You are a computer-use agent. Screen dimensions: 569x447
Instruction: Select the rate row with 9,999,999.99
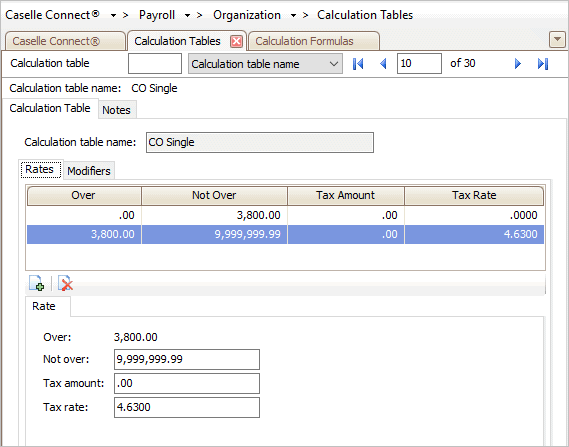tap(285, 234)
